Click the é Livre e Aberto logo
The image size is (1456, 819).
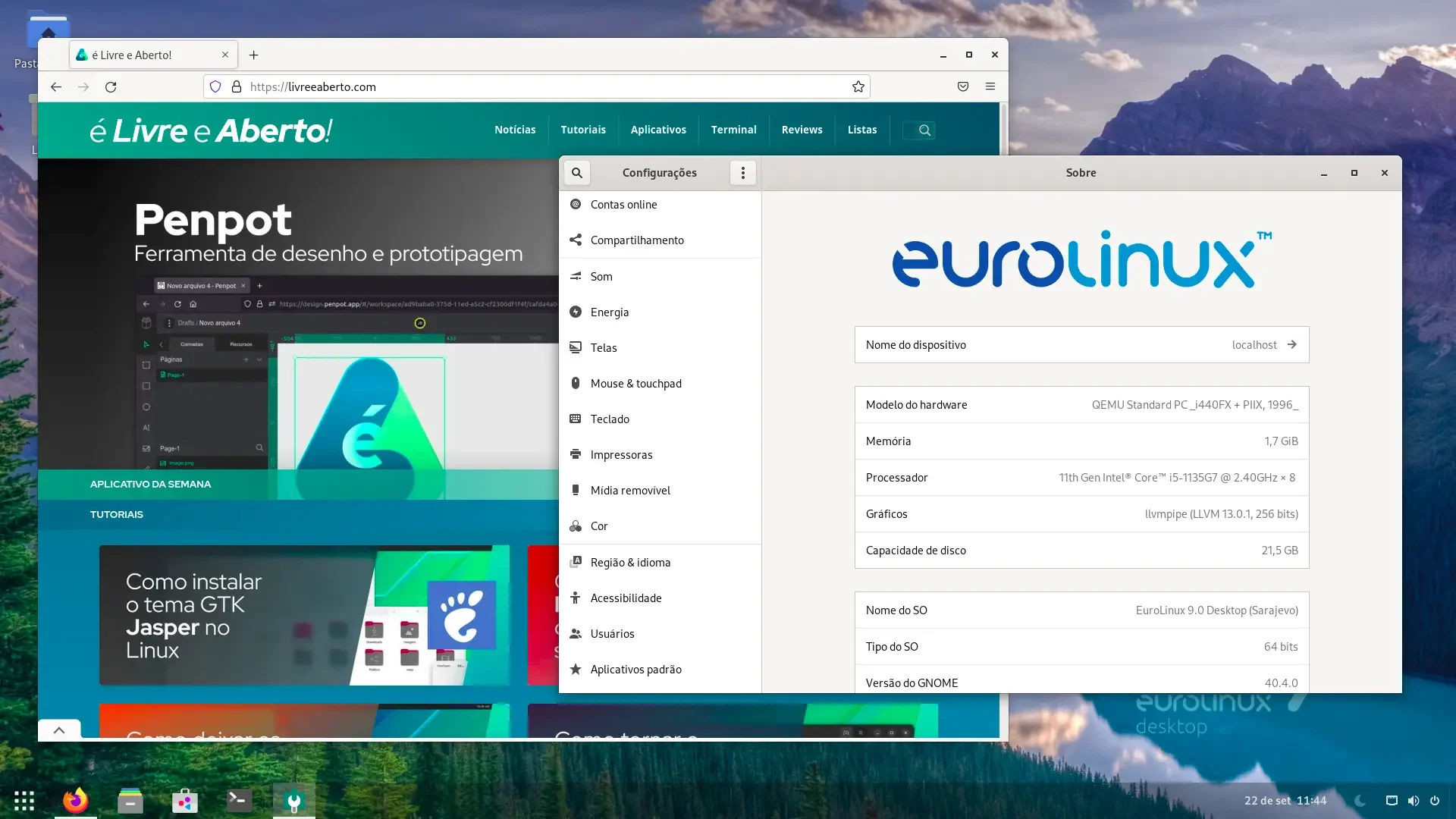tap(211, 130)
